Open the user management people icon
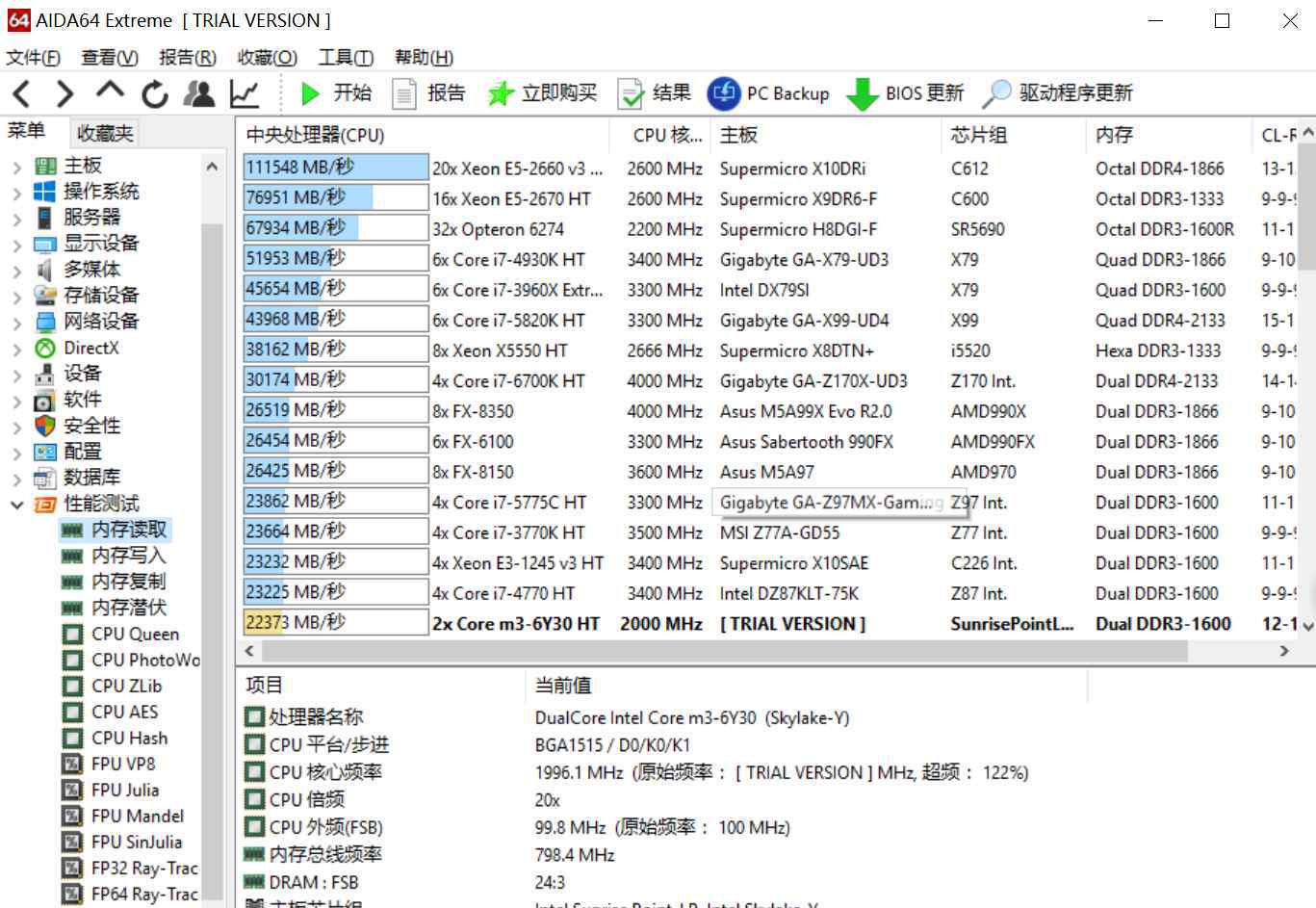This screenshot has width=1316, height=908. tap(199, 93)
